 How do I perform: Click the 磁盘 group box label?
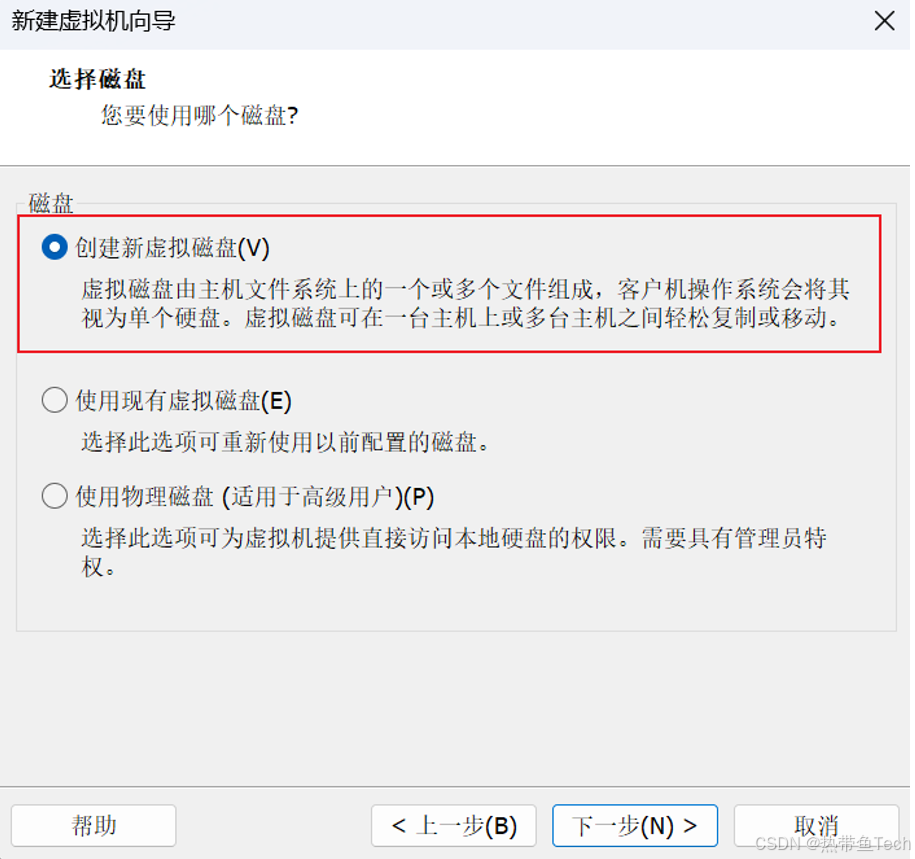click(x=51, y=204)
